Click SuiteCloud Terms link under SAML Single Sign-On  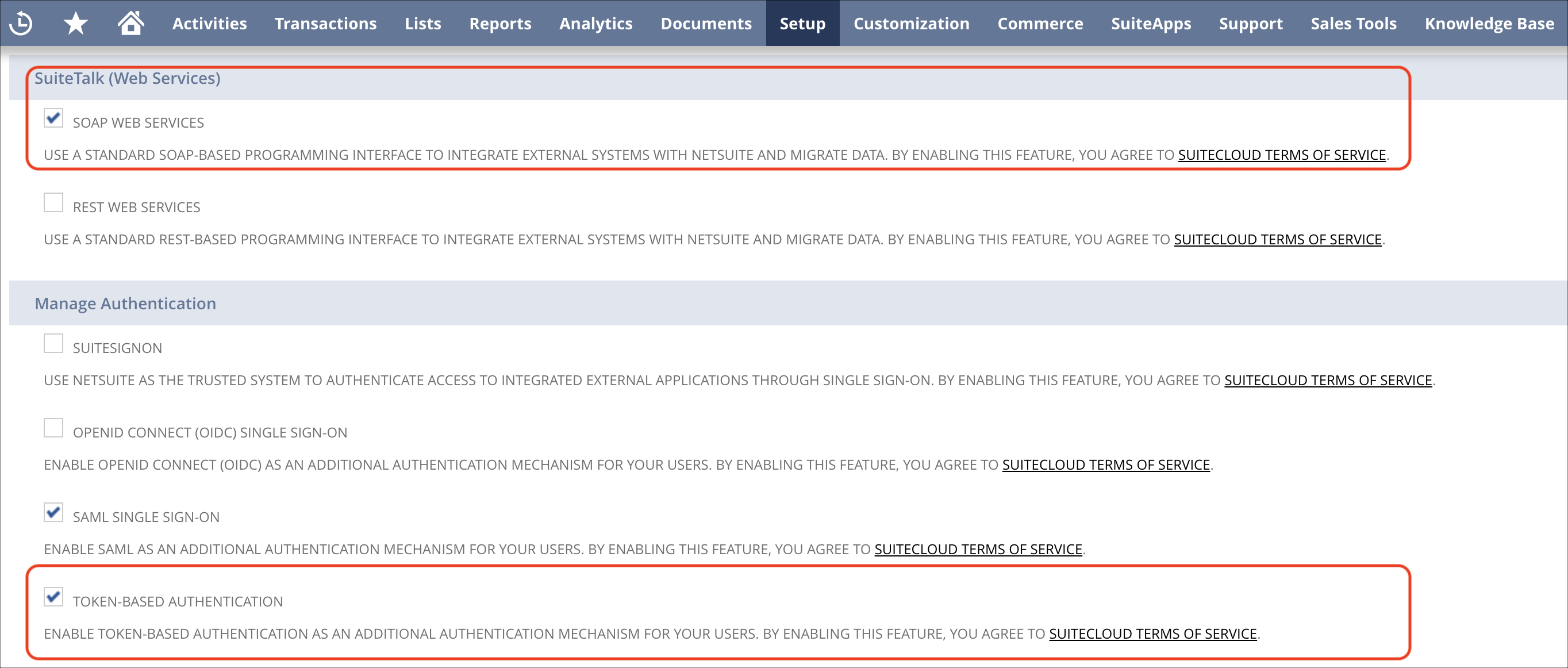[x=978, y=549]
